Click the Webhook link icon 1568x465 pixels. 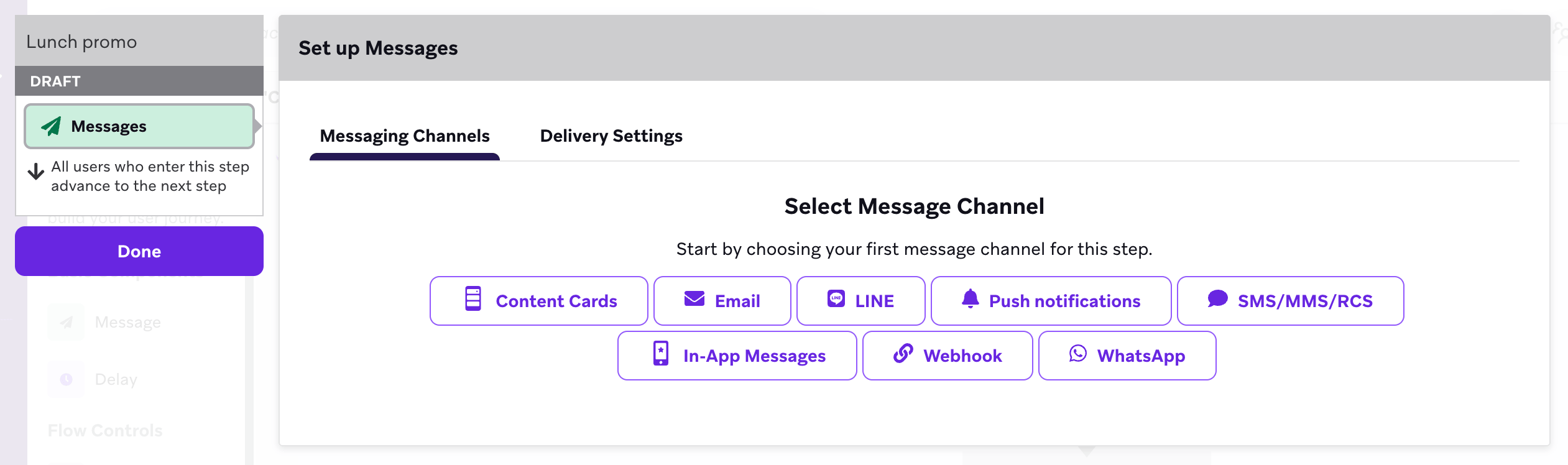pos(903,354)
